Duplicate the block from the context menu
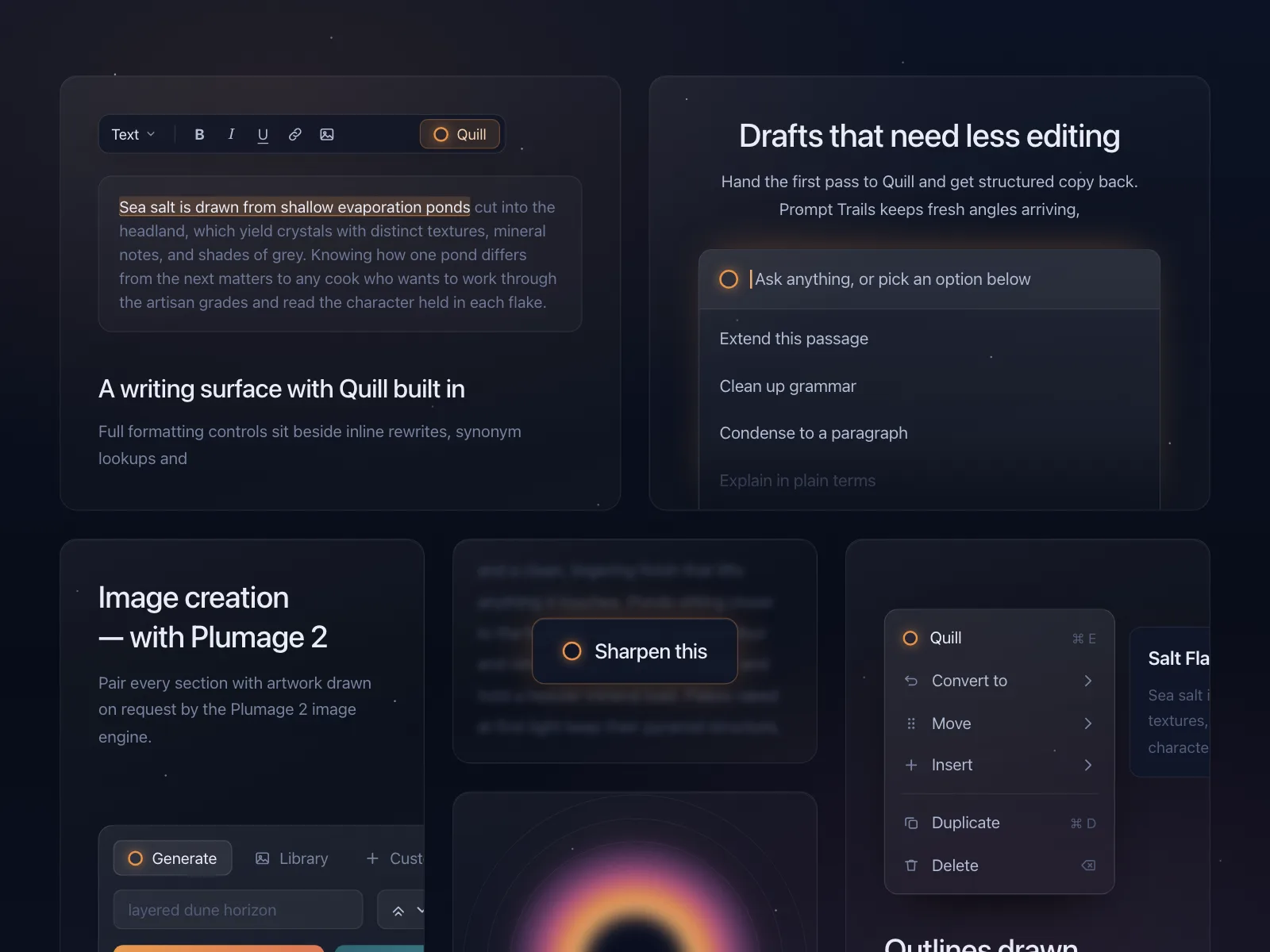This screenshot has width=1270, height=952. pyautogui.click(x=999, y=823)
